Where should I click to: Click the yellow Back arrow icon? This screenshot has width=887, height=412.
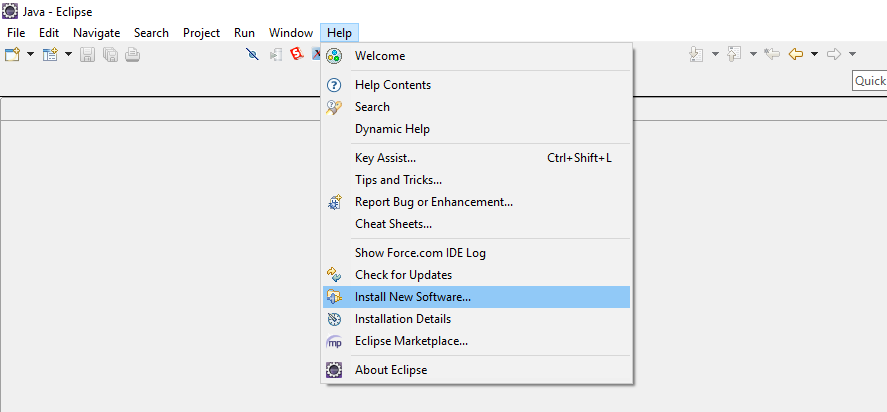pyautogui.click(x=796, y=54)
